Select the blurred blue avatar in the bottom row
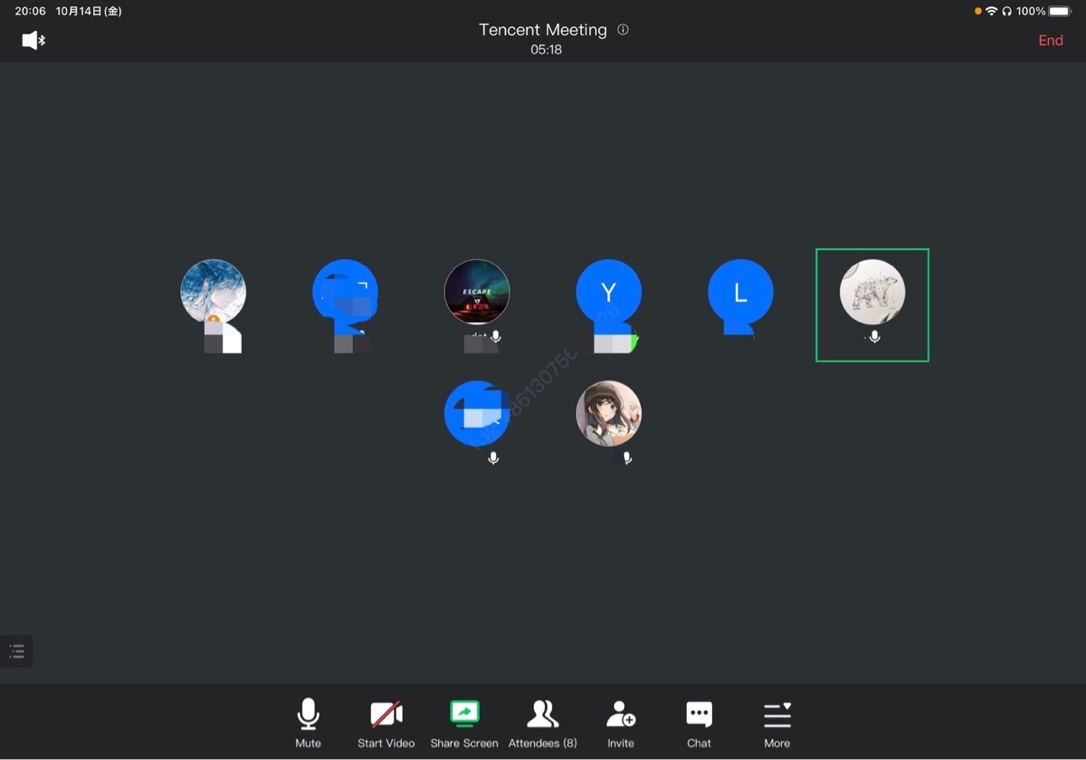The height and width of the screenshot is (760, 1086). (477, 413)
